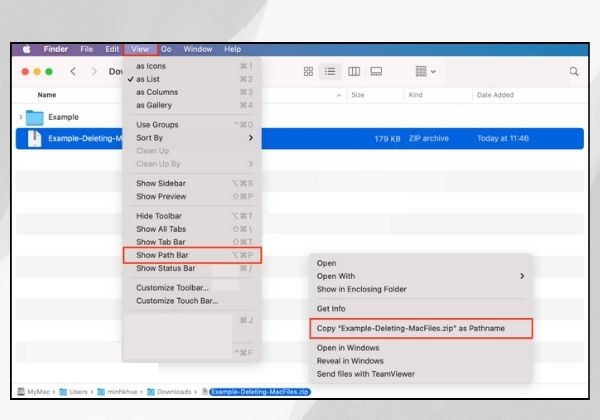Open Customize Touch Bar… option
This screenshot has height=420, width=600.
pos(192,301)
